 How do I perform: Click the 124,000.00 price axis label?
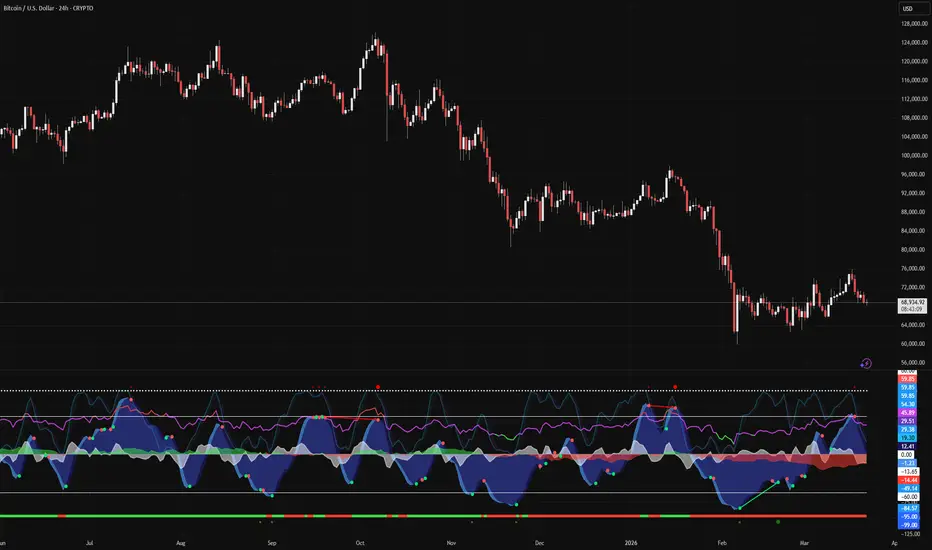point(914,43)
